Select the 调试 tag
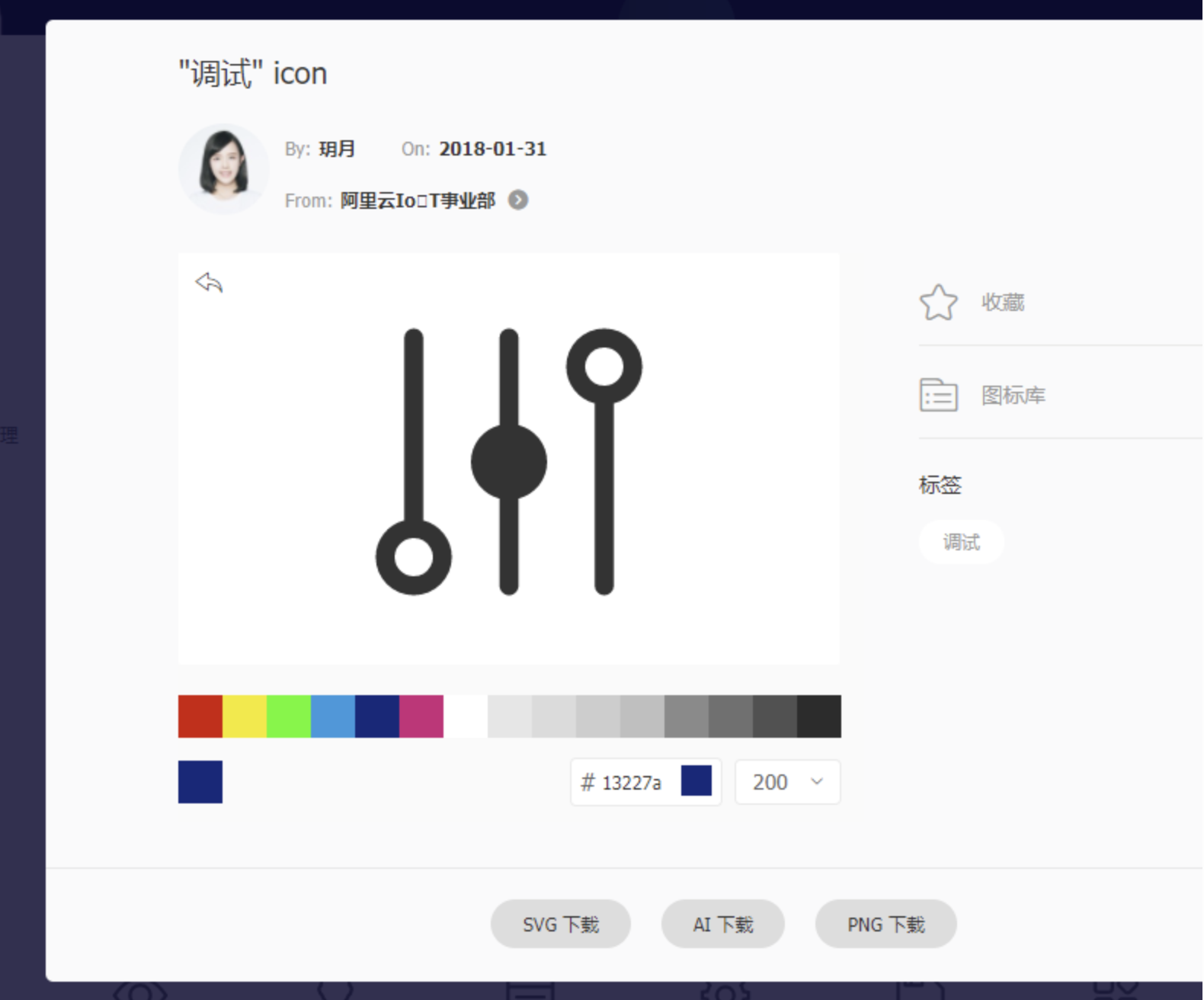This screenshot has height=1000, width=1204. click(962, 542)
